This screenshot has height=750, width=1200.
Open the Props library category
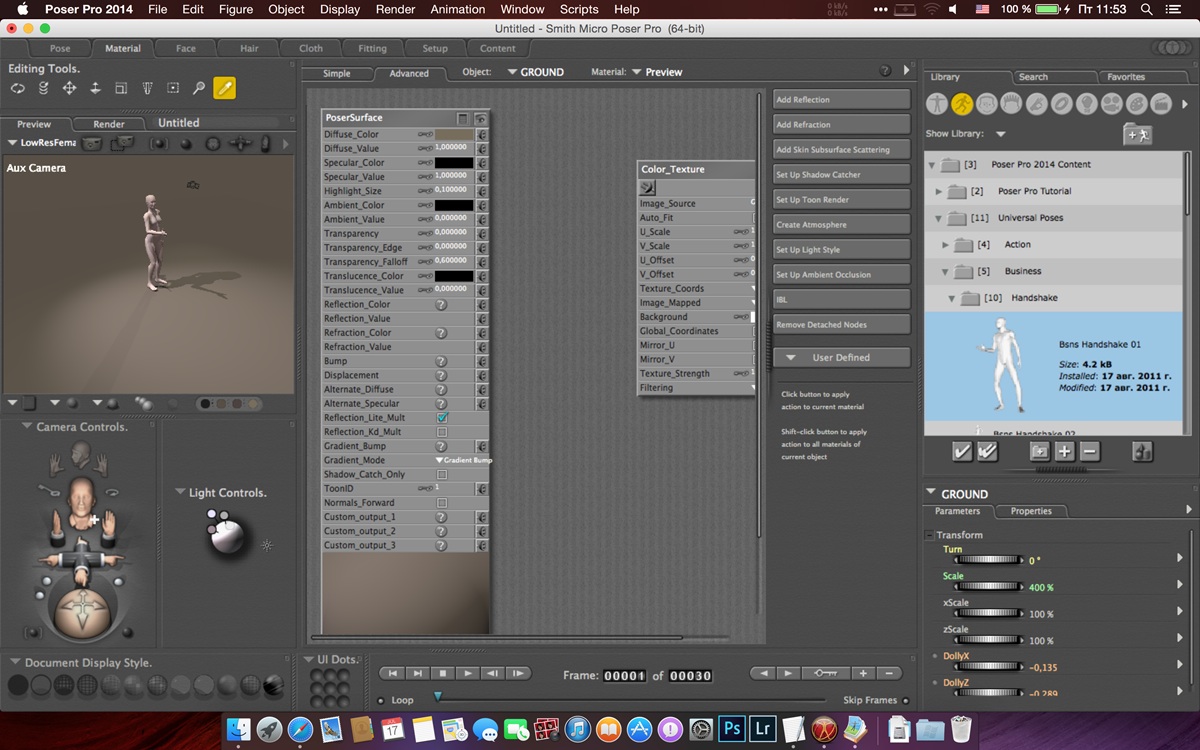pyautogui.click(x=1062, y=103)
